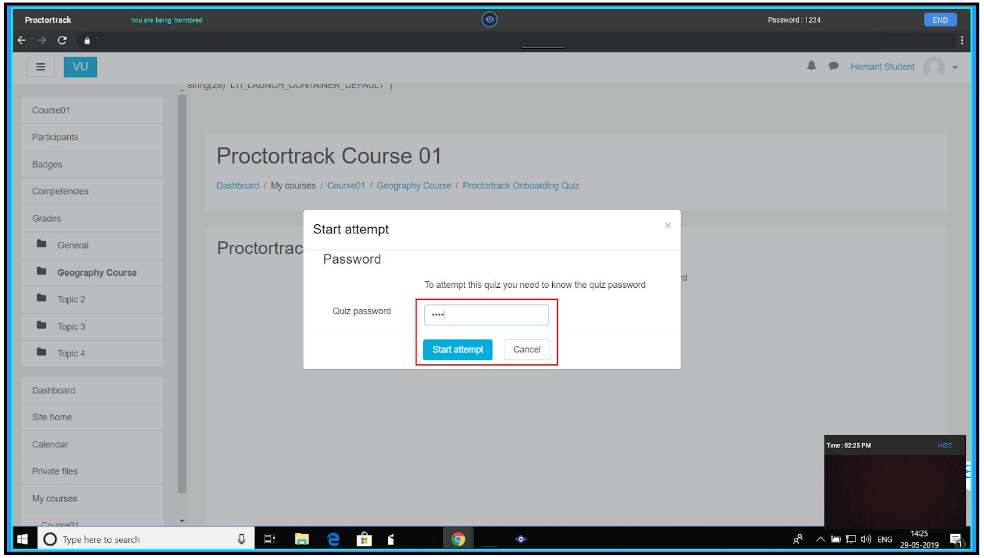Open Geography Course section folder
This screenshot has width=984, height=558.
[92, 272]
